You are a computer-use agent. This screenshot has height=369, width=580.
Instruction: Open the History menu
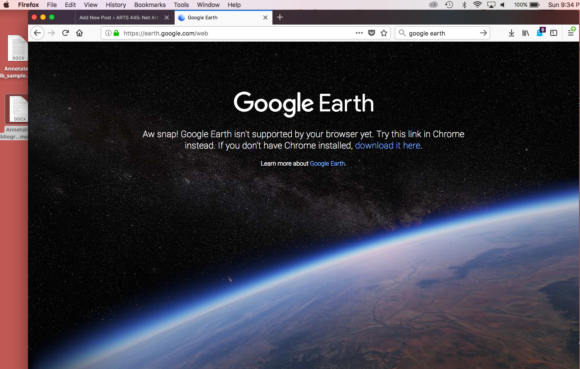116,5
